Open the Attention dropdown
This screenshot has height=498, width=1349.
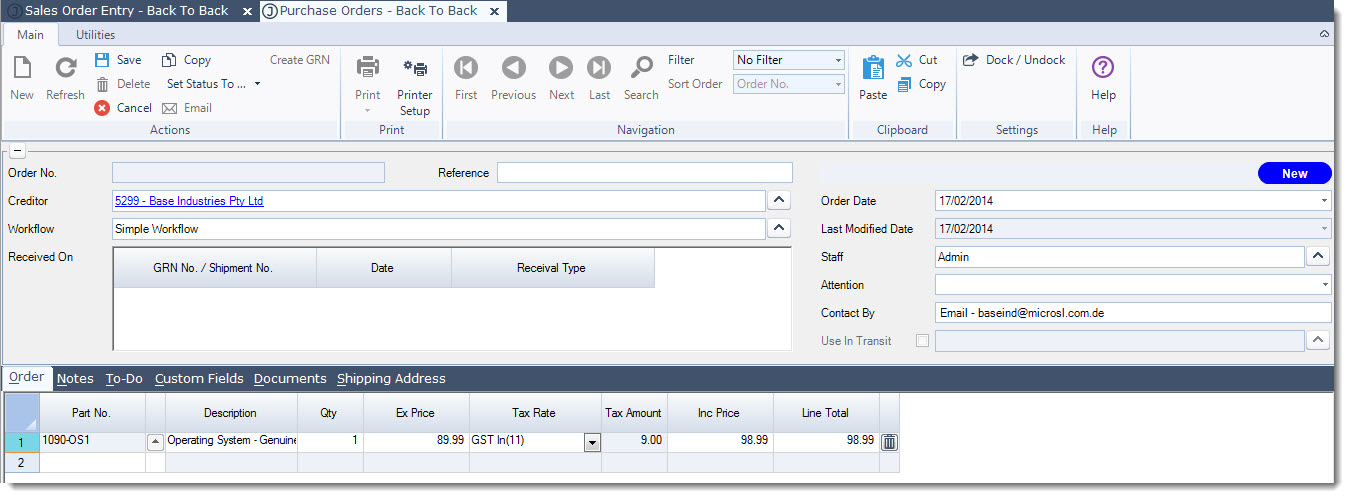[1325, 285]
